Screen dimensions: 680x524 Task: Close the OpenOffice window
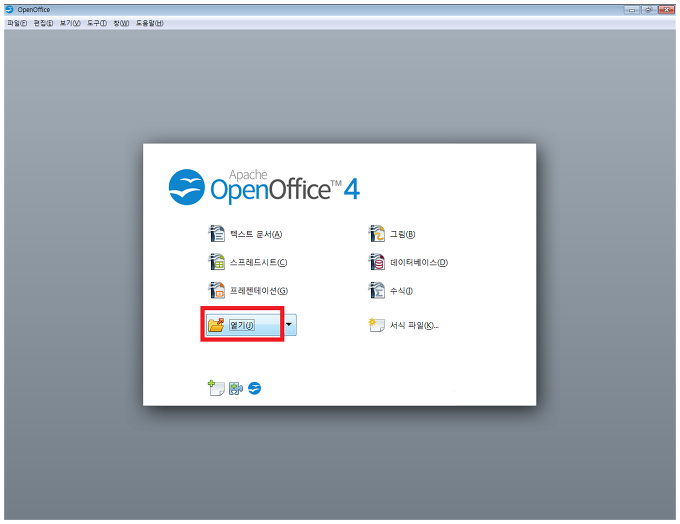(666, 10)
